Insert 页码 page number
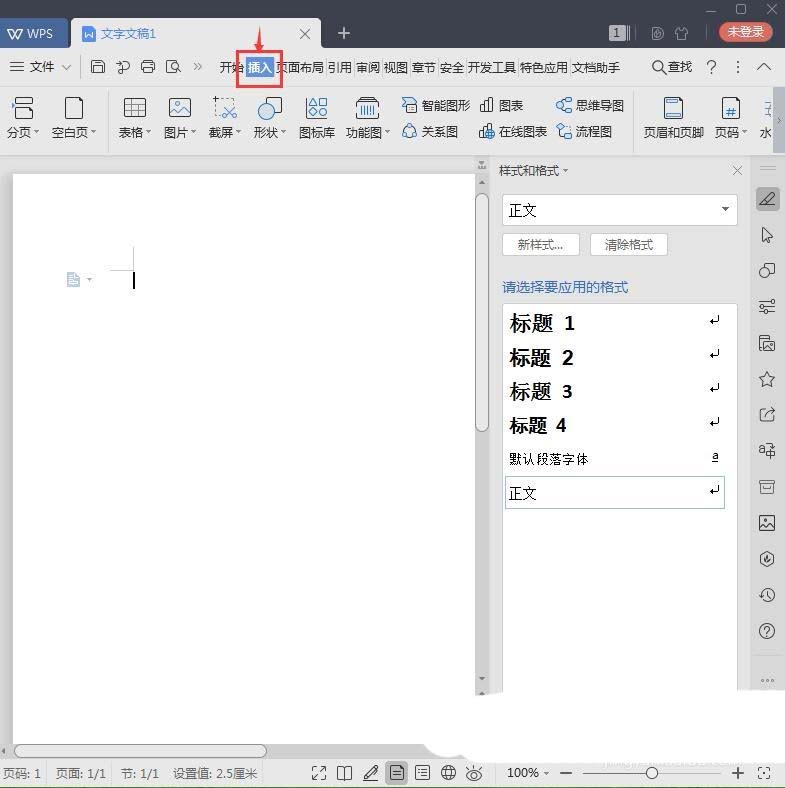 731,118
